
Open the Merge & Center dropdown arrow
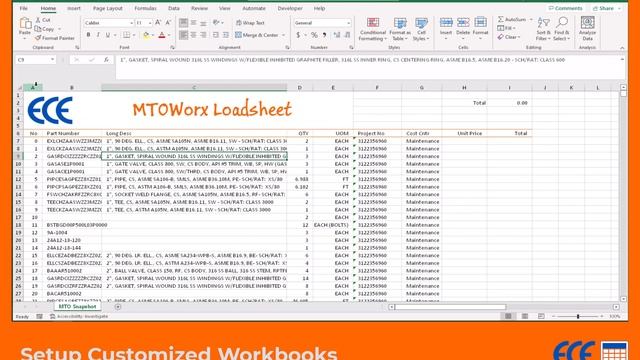(x=284, y=35)
